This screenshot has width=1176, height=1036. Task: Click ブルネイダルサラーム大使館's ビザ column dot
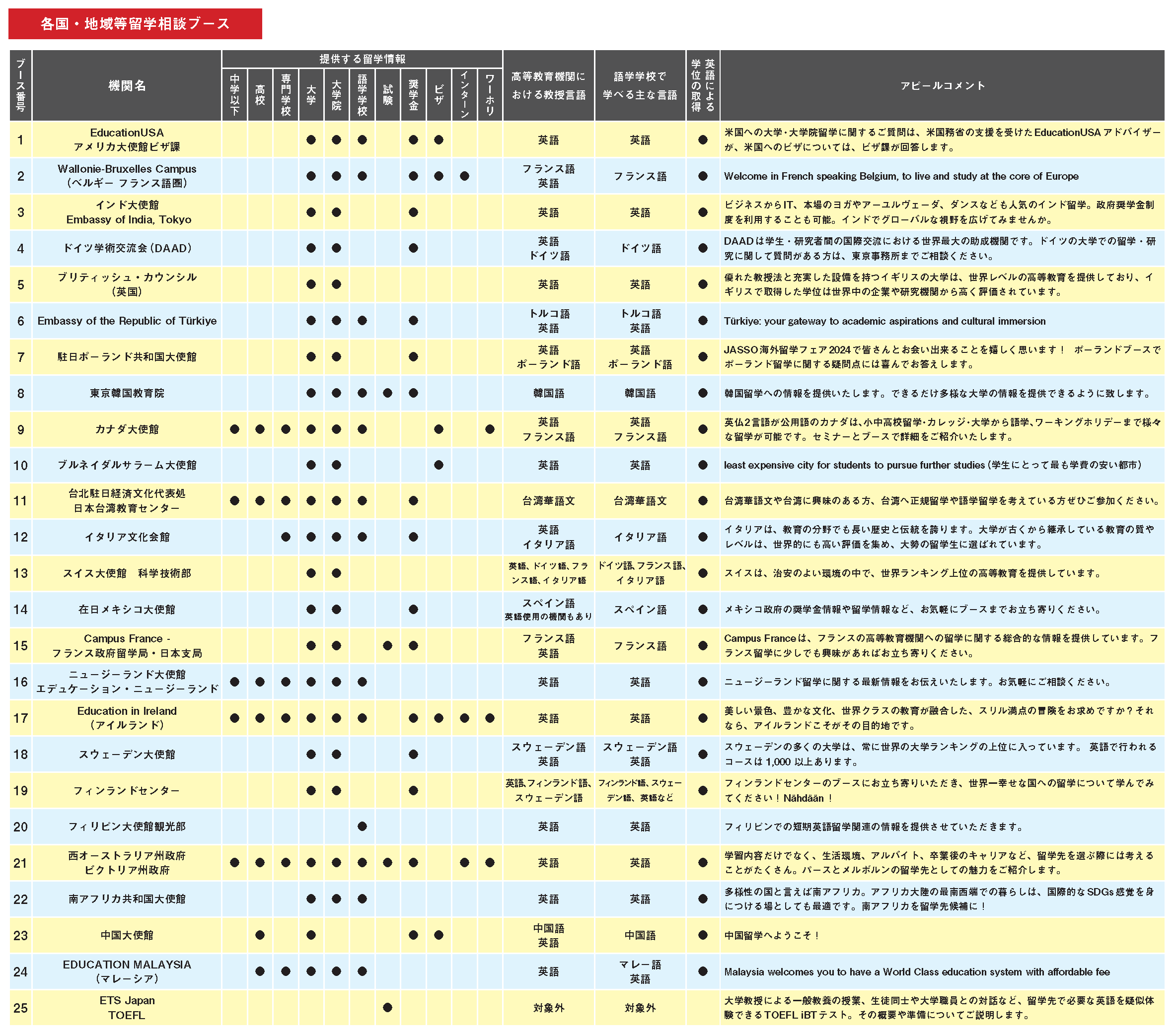pyautogui.click(x=439, y=465)
